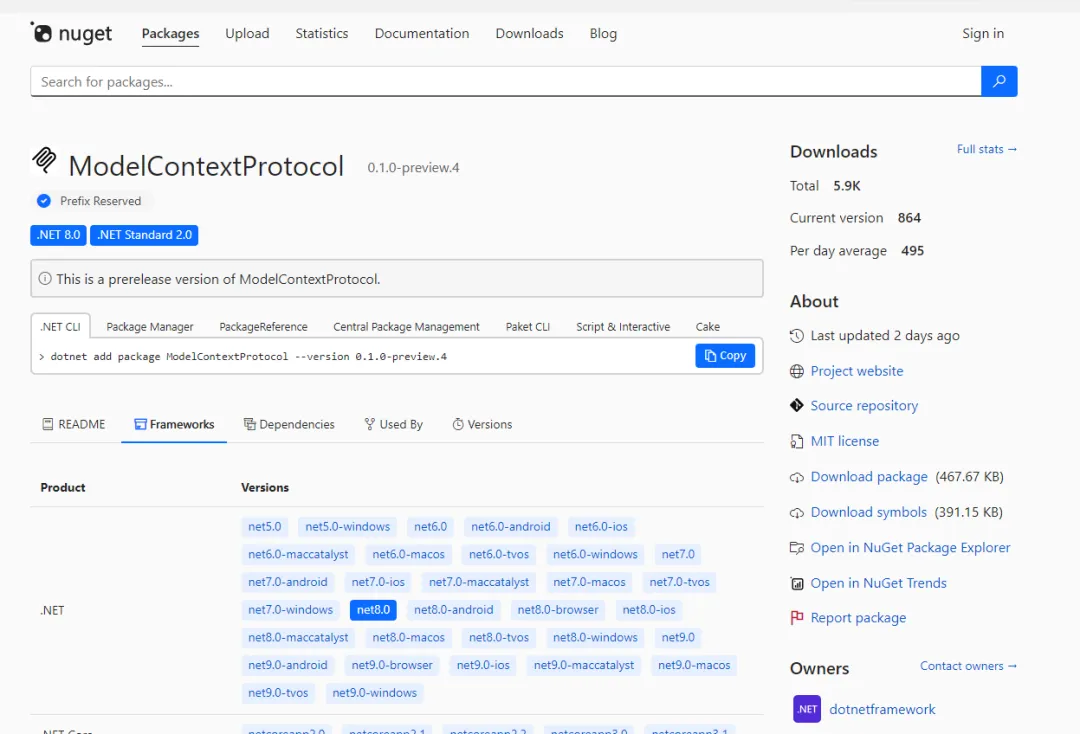Click the 0.1.0-preview.4 version text

413,167
